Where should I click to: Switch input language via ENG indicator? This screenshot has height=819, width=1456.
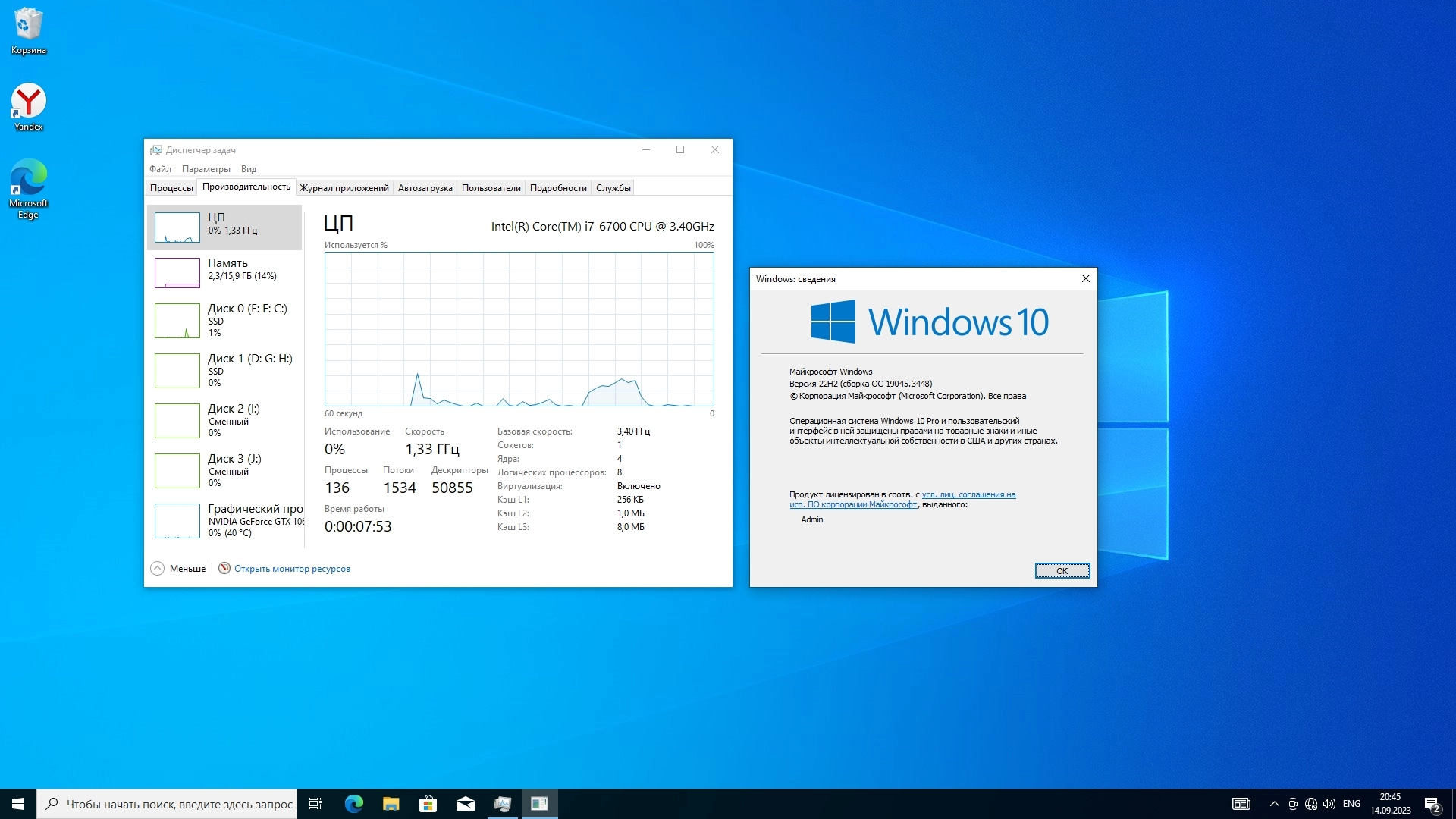1351,804
